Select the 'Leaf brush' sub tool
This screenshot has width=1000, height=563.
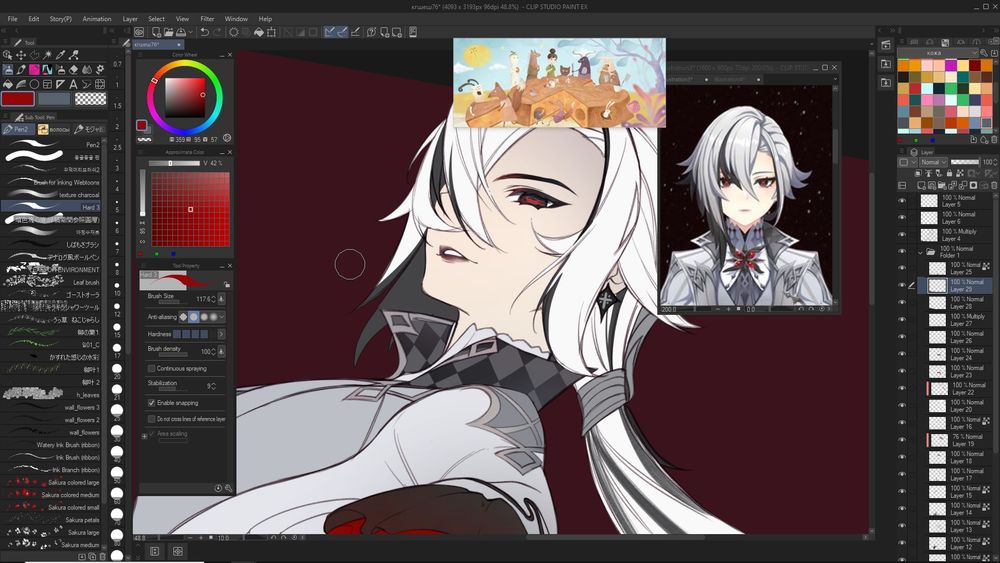pos(51,282)
